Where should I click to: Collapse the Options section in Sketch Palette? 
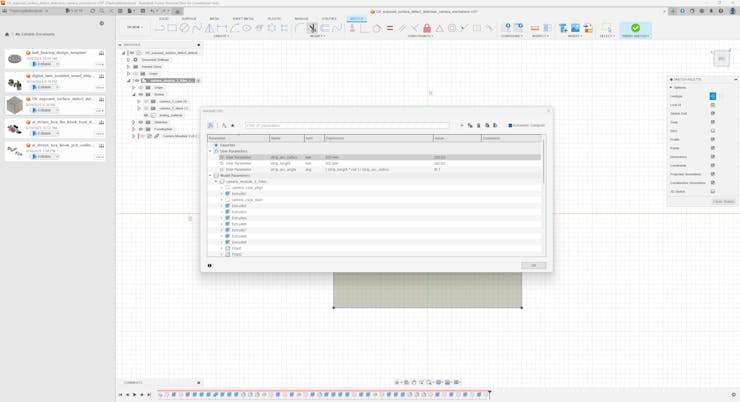click(671, 88)
